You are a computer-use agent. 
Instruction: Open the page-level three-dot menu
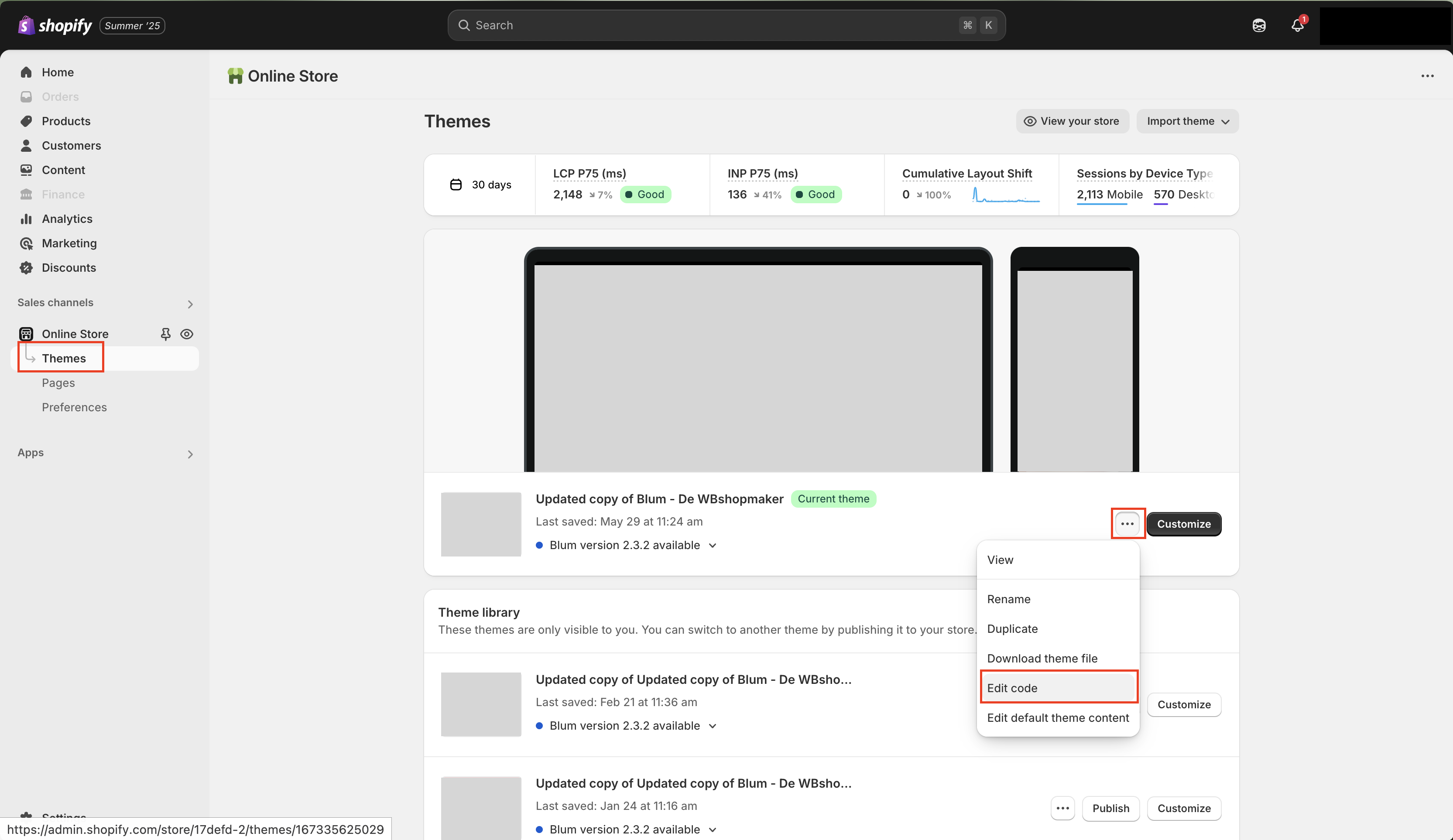1427,76
